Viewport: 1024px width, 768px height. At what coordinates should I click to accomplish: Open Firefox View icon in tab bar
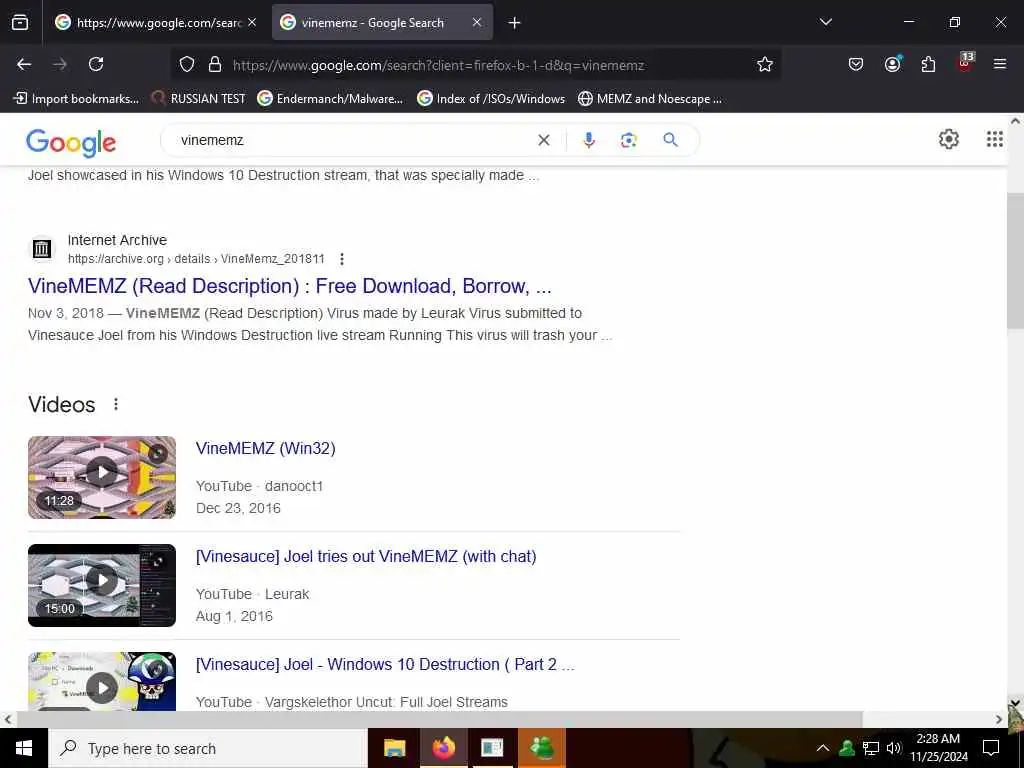coord(20,23)
